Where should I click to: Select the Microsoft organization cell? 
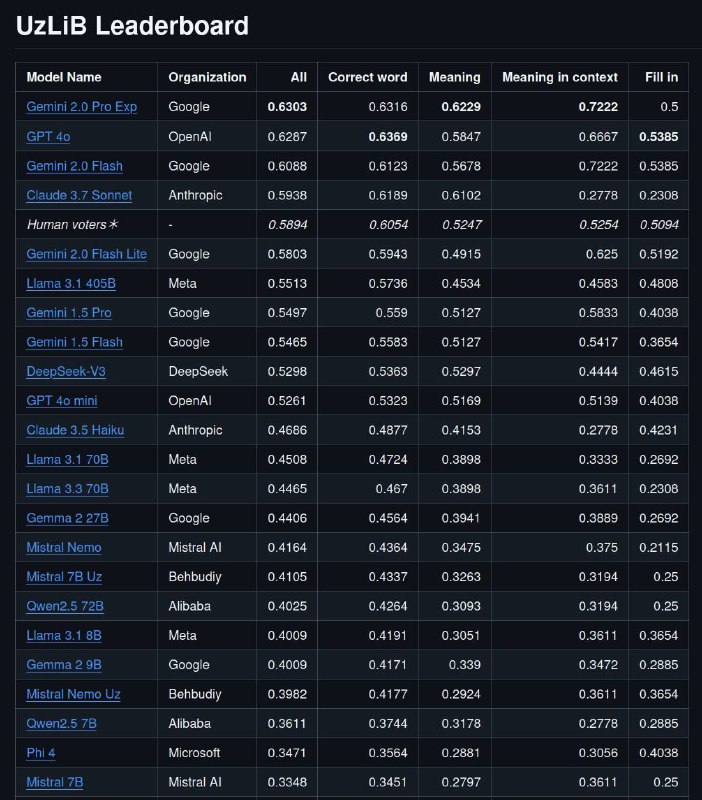(x=194, y=753)
